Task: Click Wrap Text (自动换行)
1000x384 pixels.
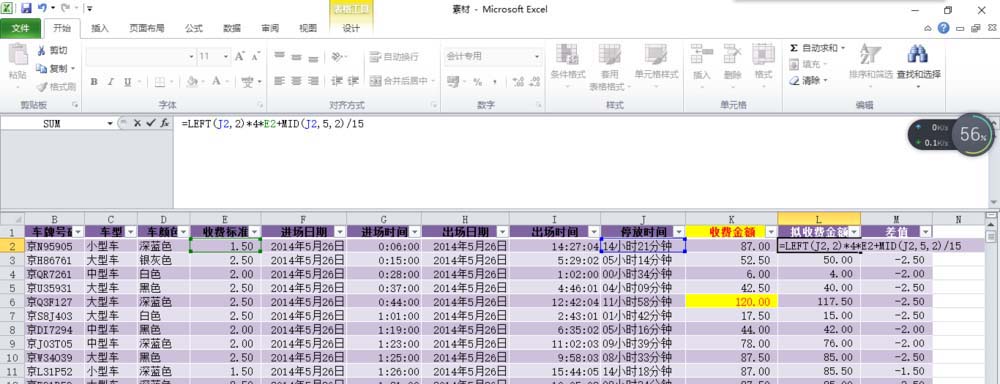Action: click(x=394, y=57)
